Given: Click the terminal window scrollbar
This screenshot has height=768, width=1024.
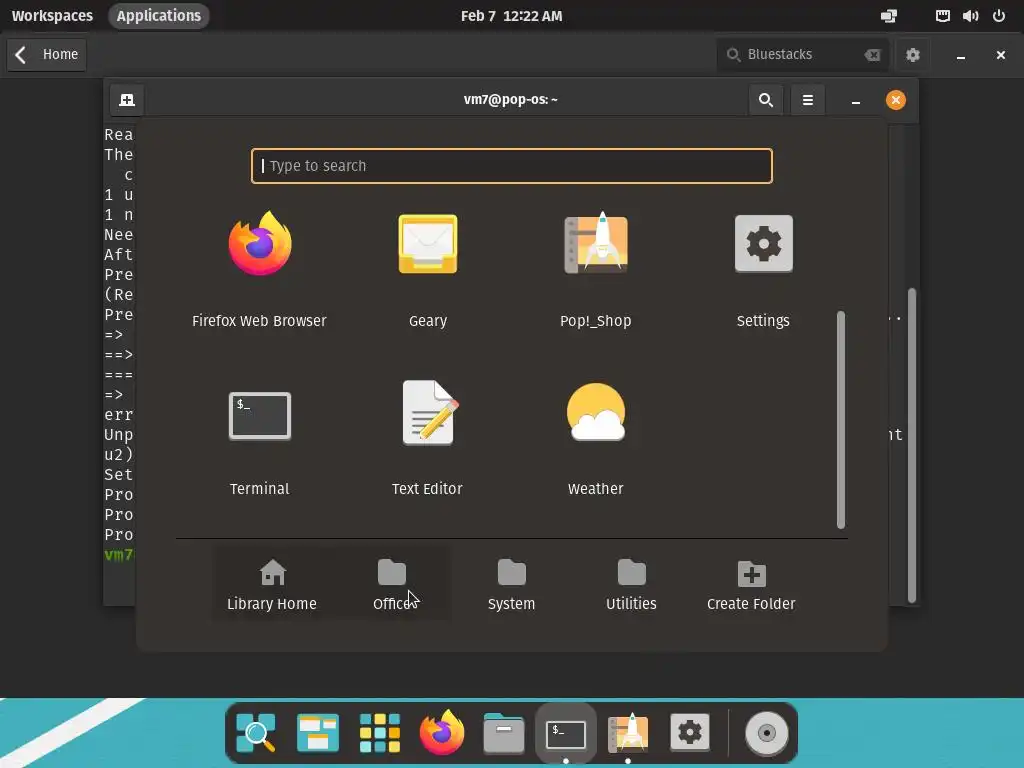Looking at the screenshot, I should [x=912, y=445].
